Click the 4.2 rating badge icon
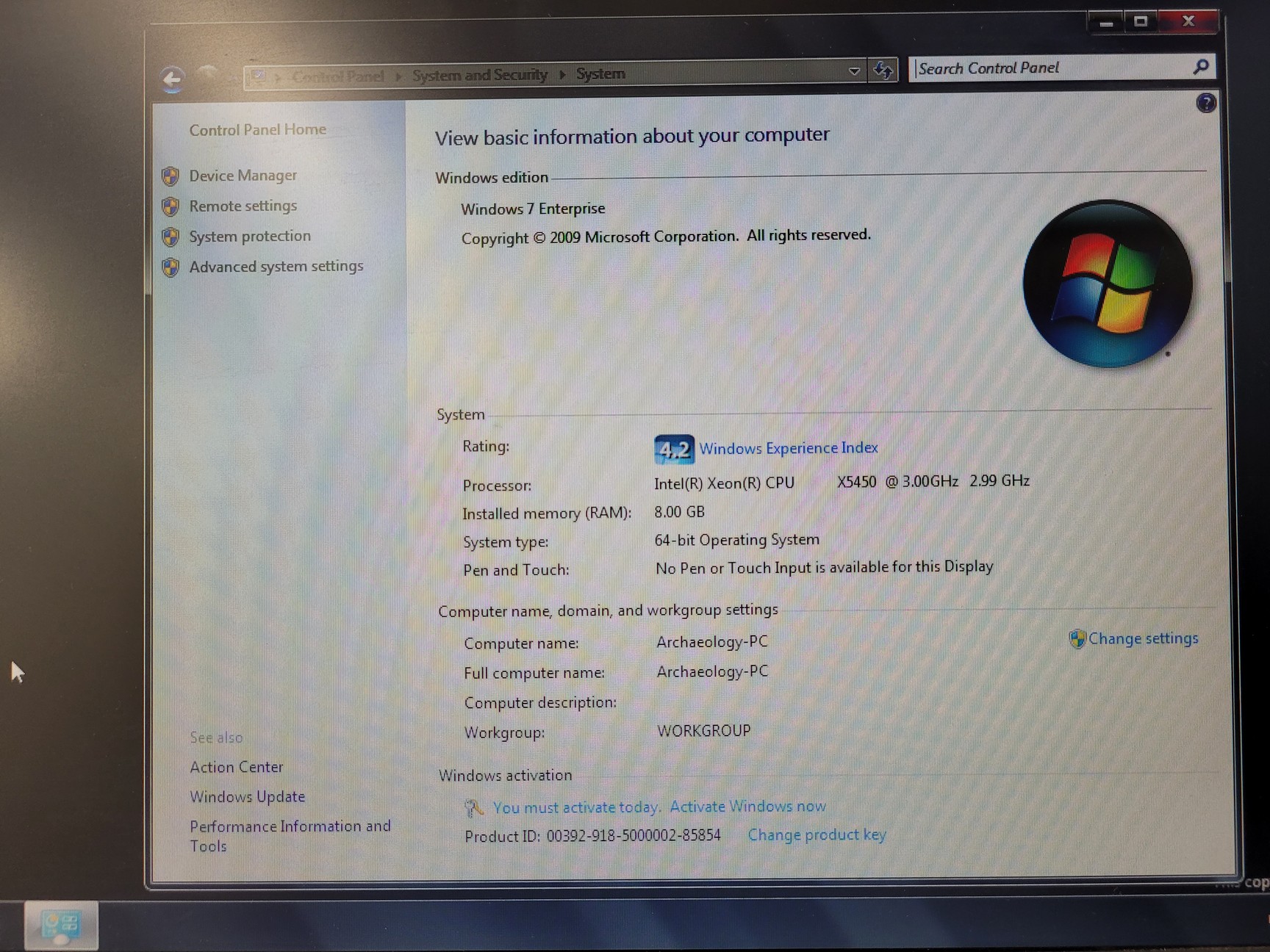 point(673,450)
